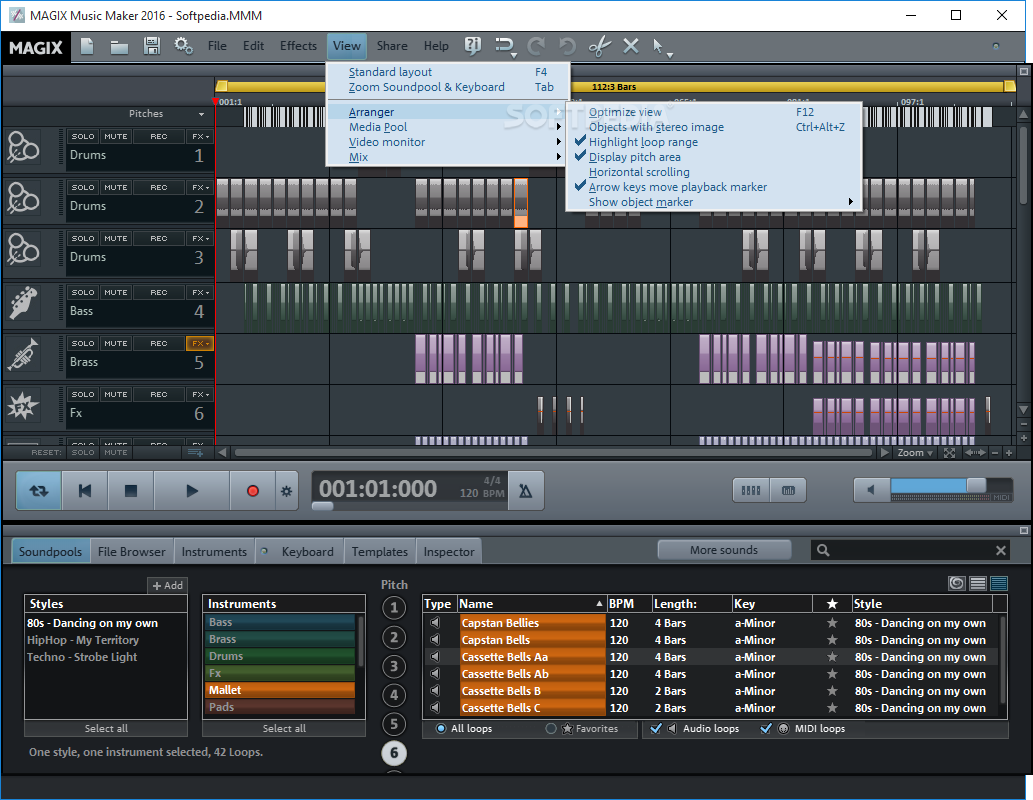Screen dimensions: 1033x800
Task: Switch loop list to detailed view icon
Action: (999, 583)
